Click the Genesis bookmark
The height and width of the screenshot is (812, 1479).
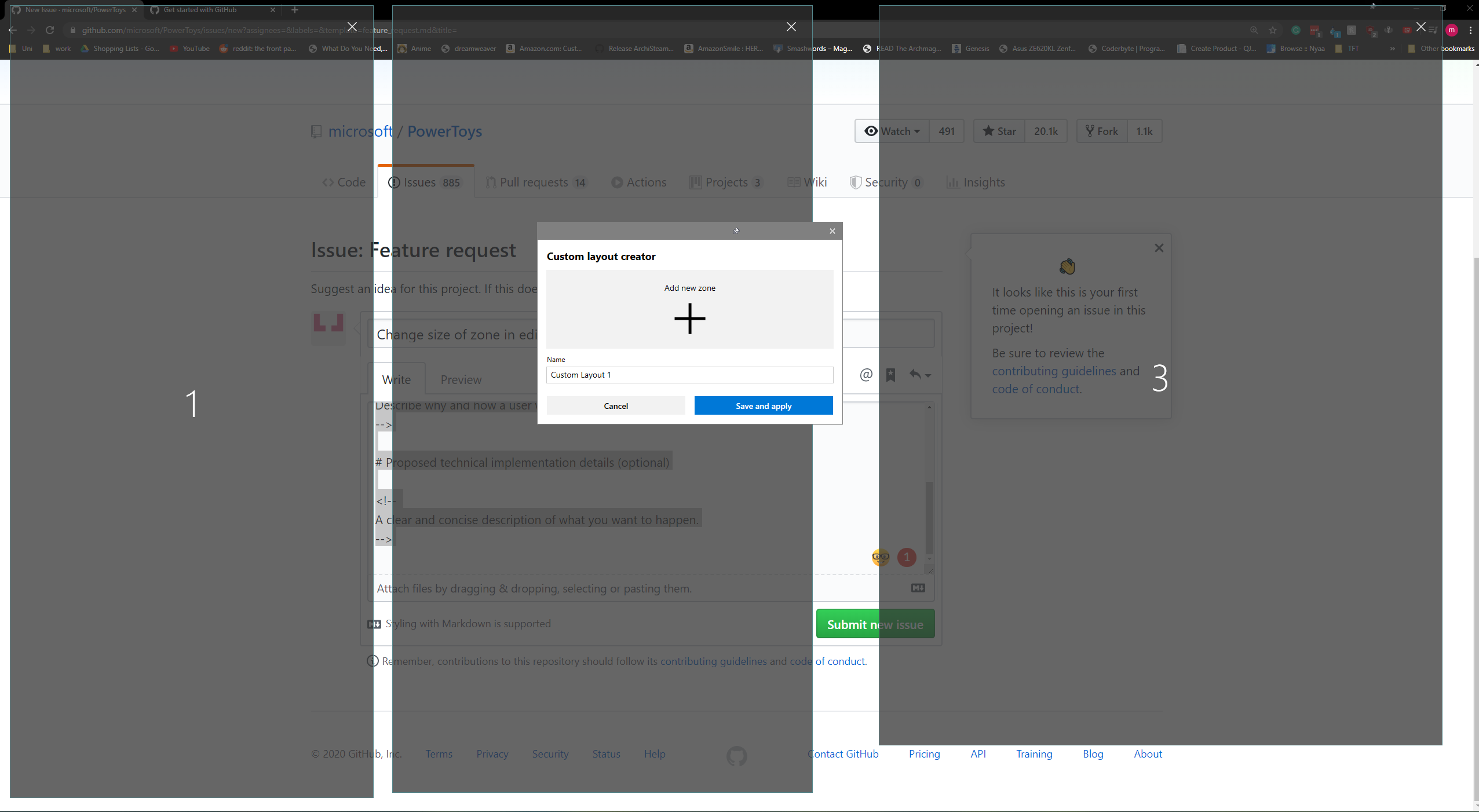[971, 49]
